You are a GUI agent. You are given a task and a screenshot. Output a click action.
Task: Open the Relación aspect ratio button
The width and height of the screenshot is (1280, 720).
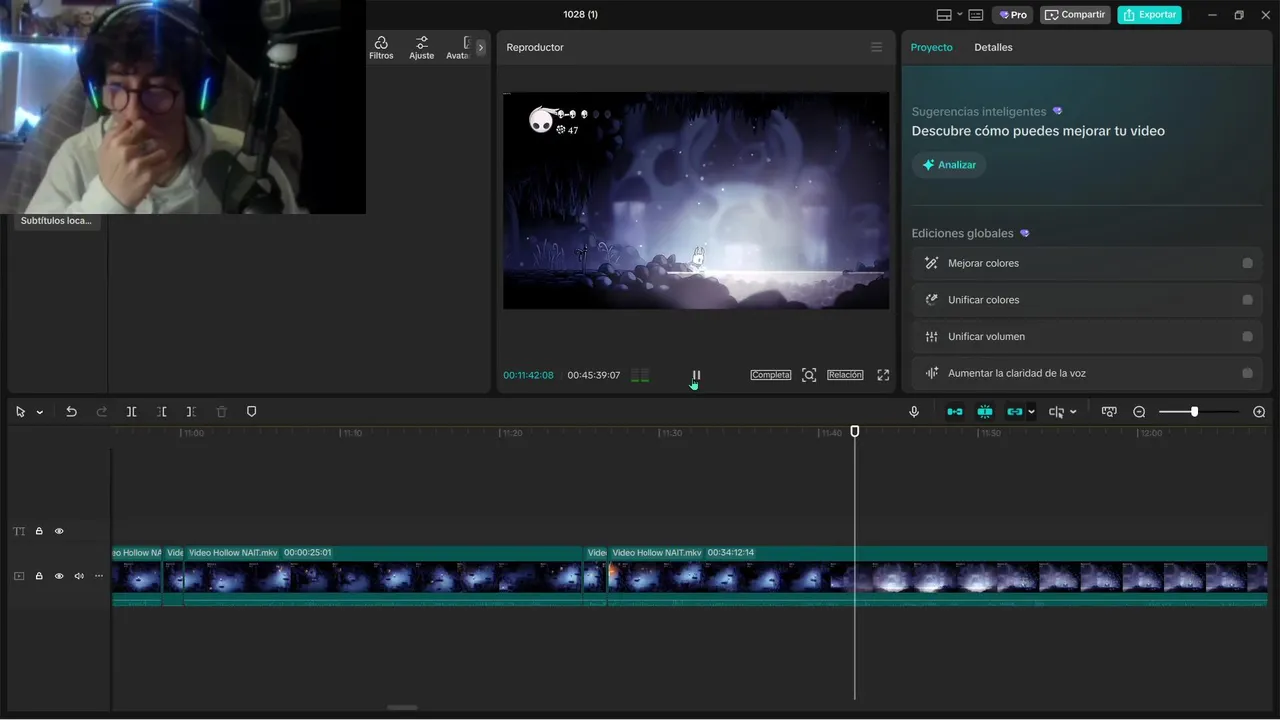[x=845, y=375]
